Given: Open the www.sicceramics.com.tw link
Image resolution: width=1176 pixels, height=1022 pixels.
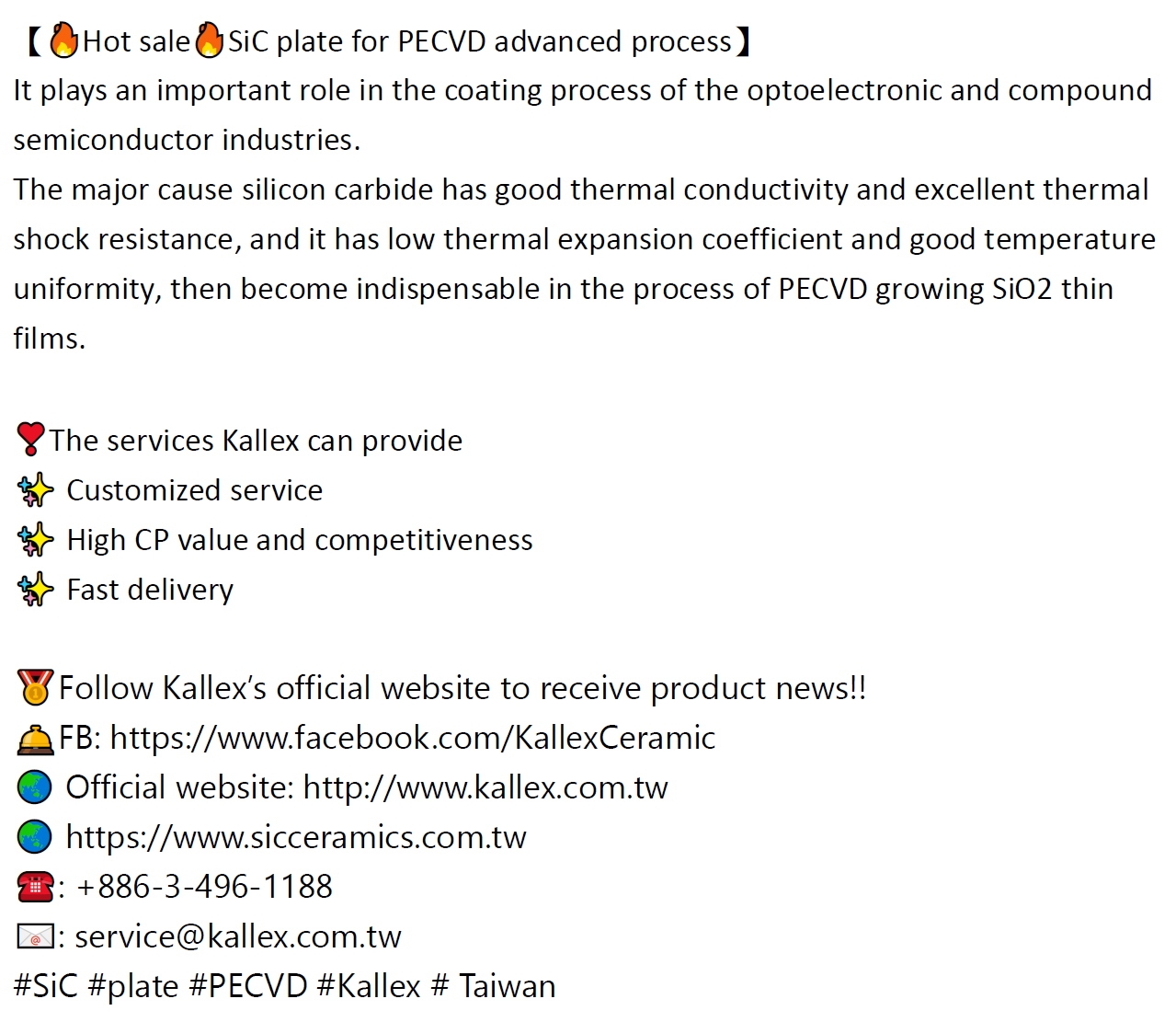Looking at the screenshot, I should click(x=296, y=837).
